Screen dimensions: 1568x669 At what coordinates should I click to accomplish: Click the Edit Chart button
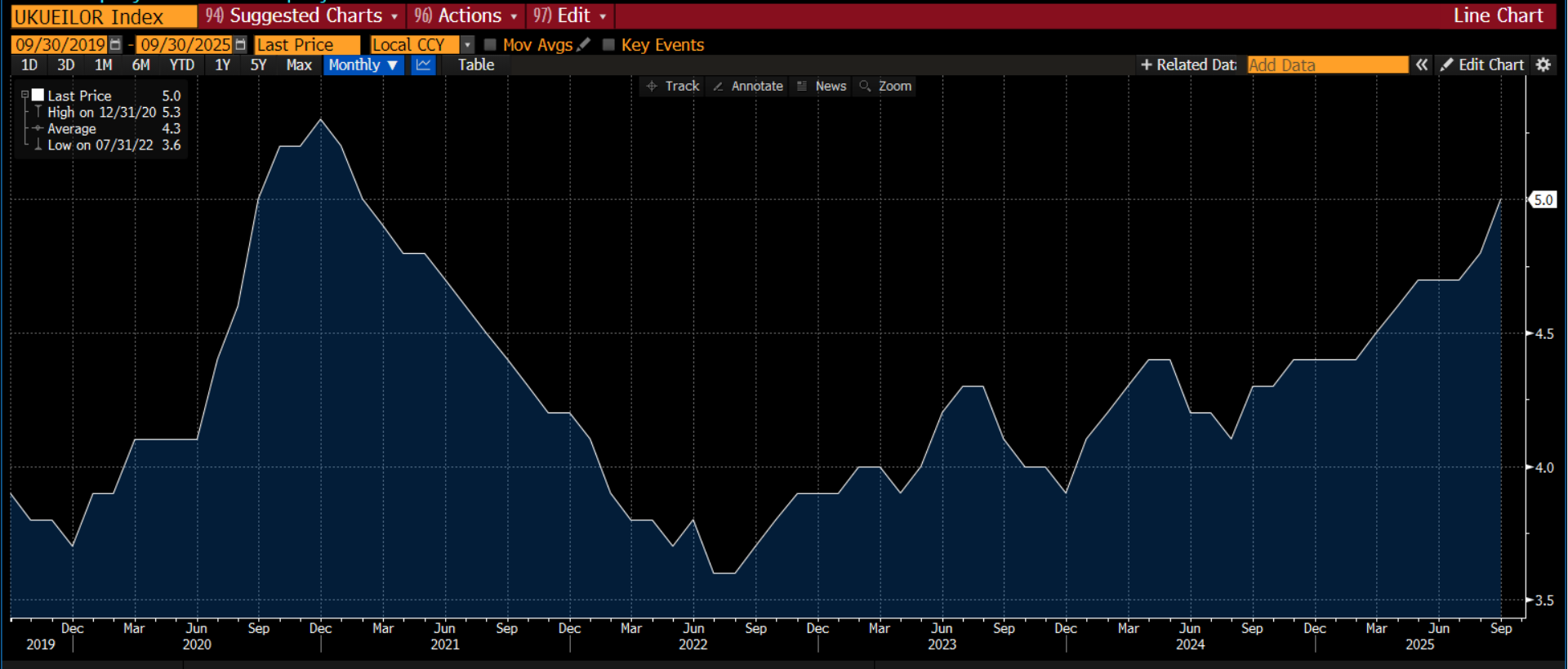tap(1482, 65)
